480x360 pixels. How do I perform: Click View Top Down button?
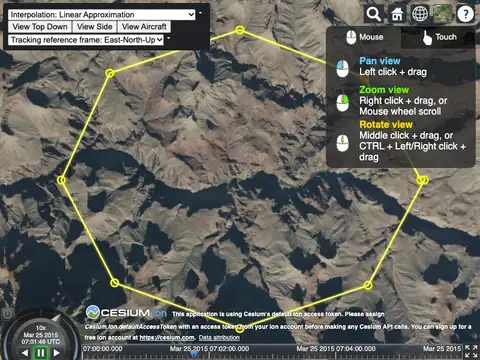coord(40,27)
